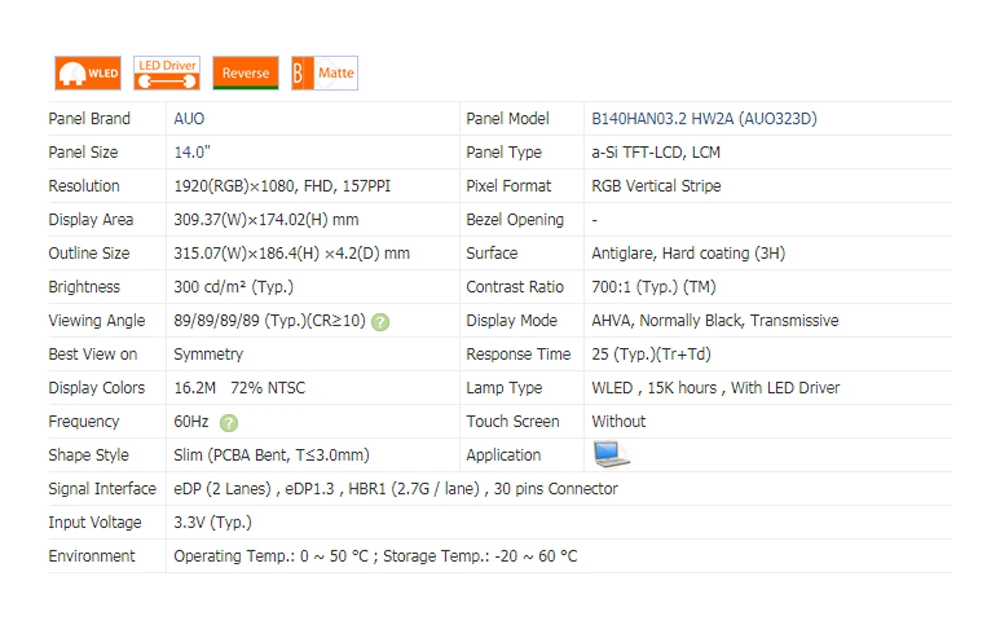This screenshot has width=1000, height=625.
Task: Select 300 cd/m² (Typ.) brightness value
Action: (x=233, y=287)
